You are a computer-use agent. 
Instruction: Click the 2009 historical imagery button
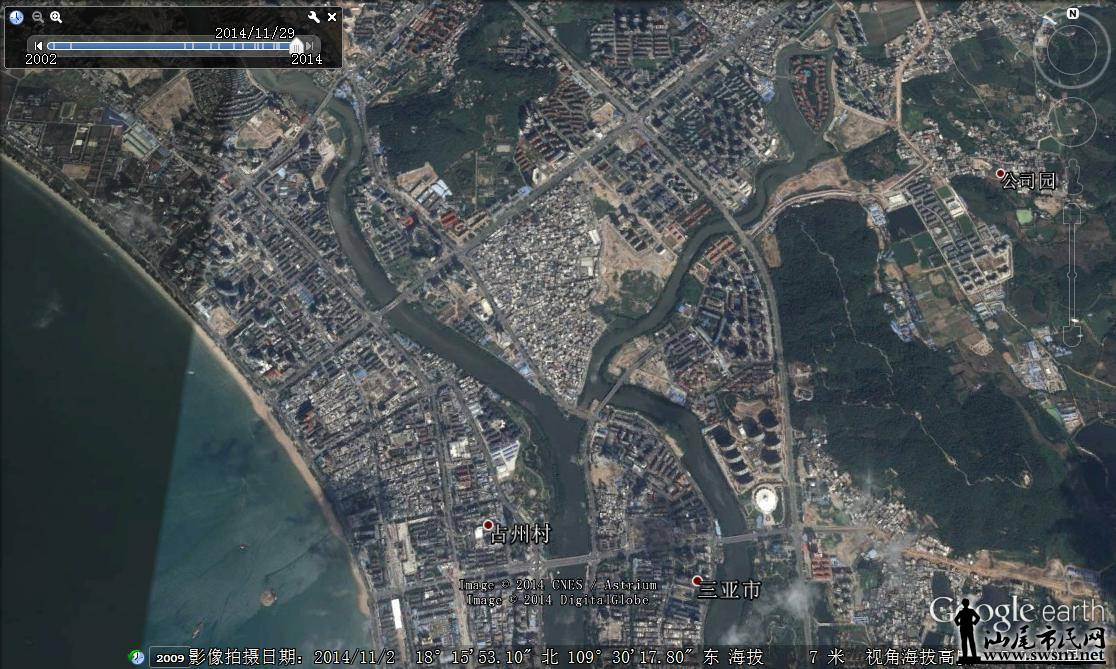pyautogui.click(x=168, y=657)
